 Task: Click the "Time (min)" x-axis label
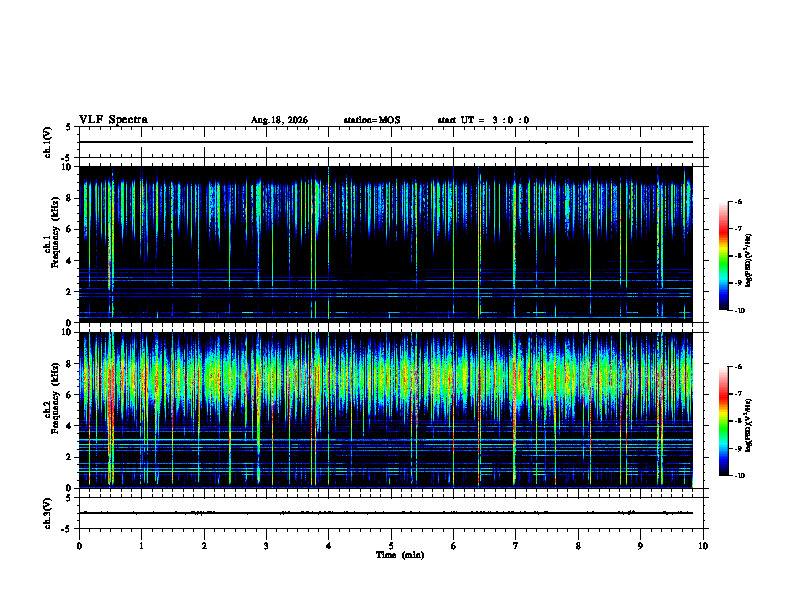click(x=400, y=555)
